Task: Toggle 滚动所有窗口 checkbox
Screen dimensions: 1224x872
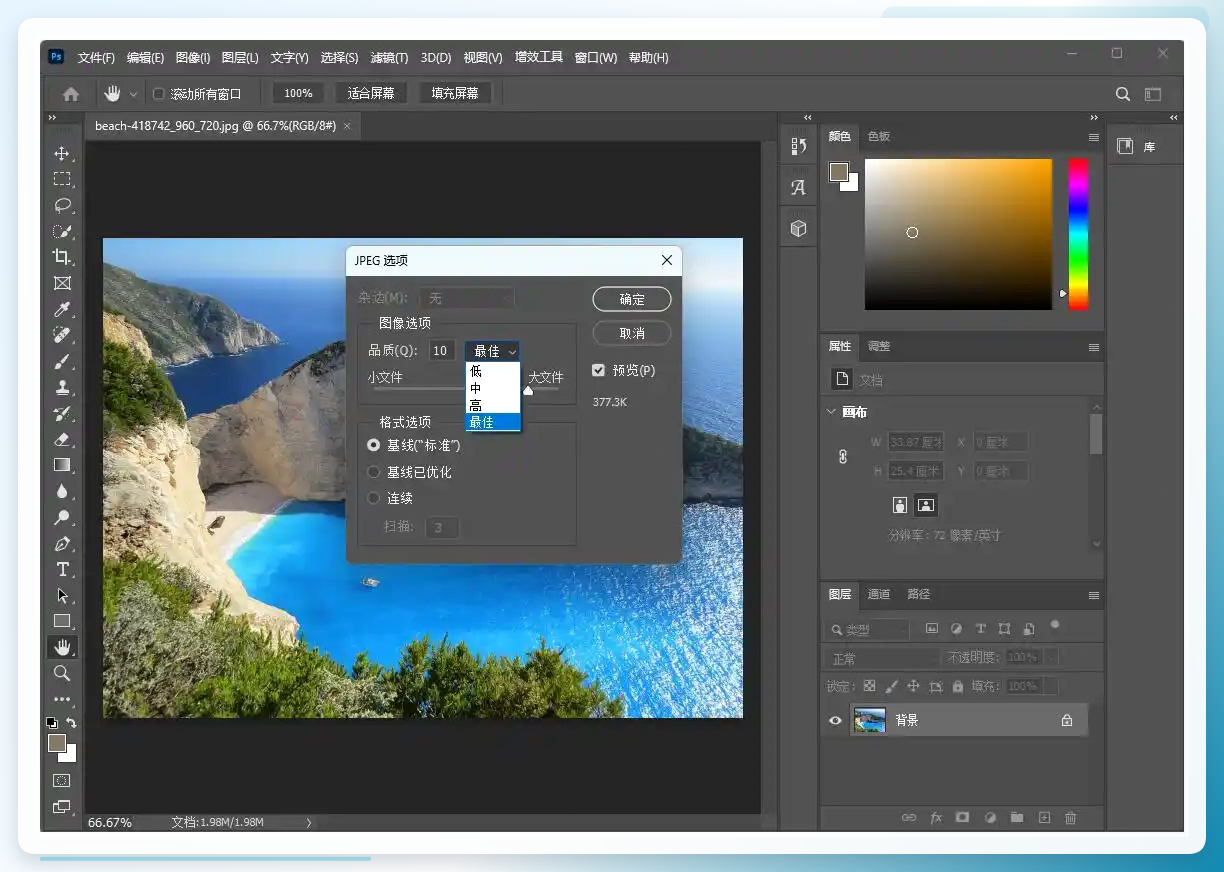Action: click(x=158, y=94)
